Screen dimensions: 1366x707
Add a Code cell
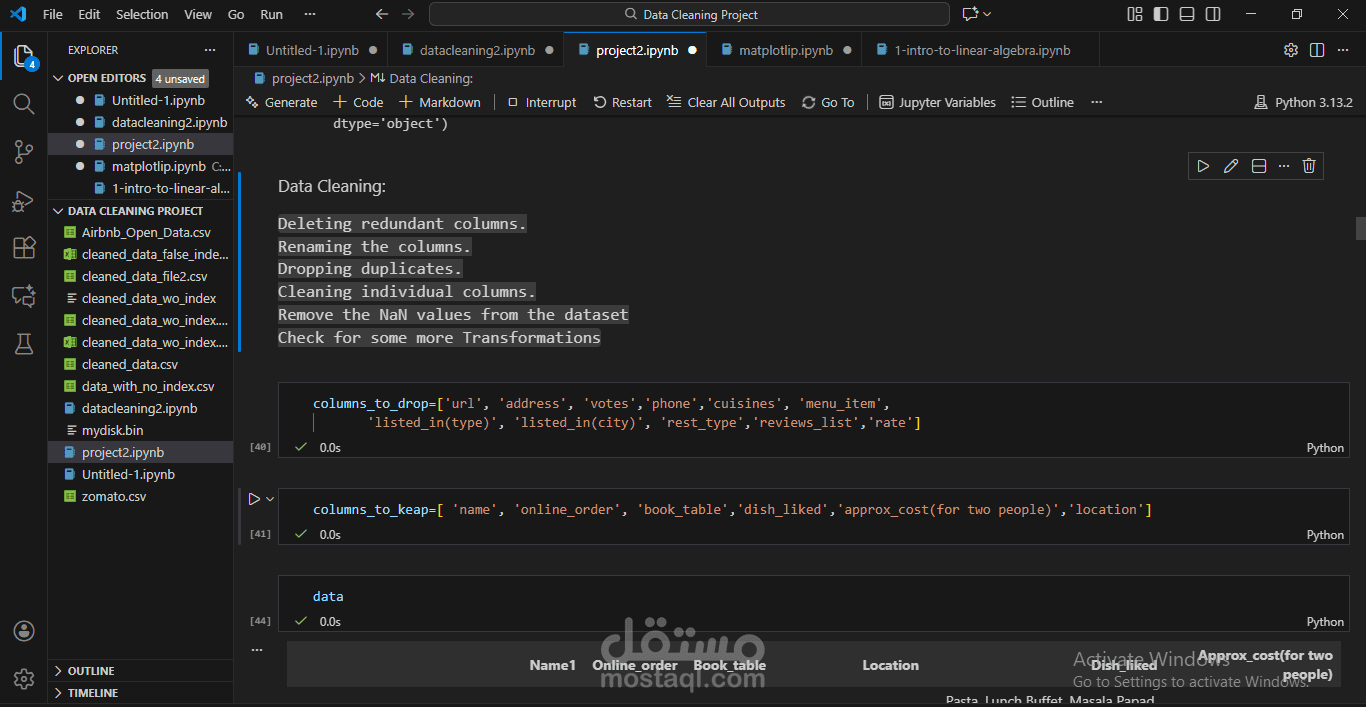click(x=358, y=102)
